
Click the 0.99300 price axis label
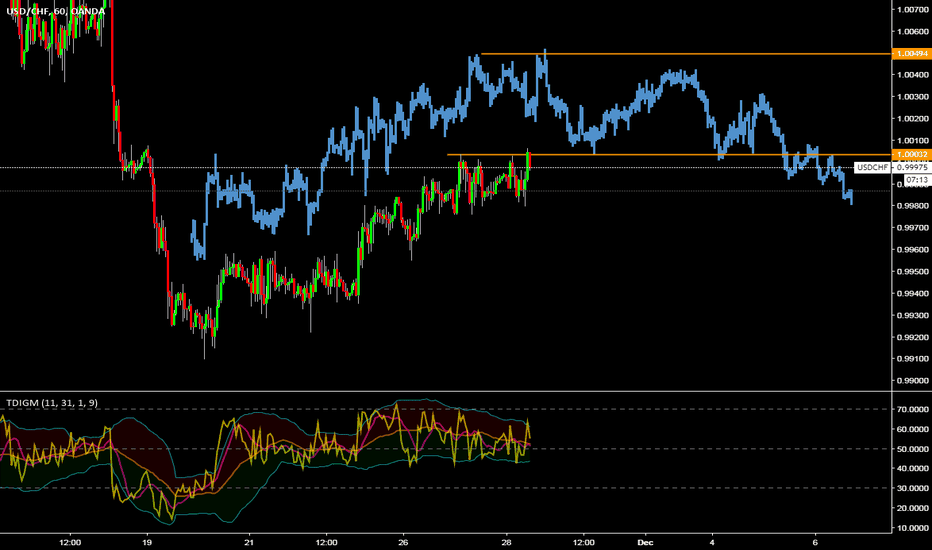[x=913, y=315]
